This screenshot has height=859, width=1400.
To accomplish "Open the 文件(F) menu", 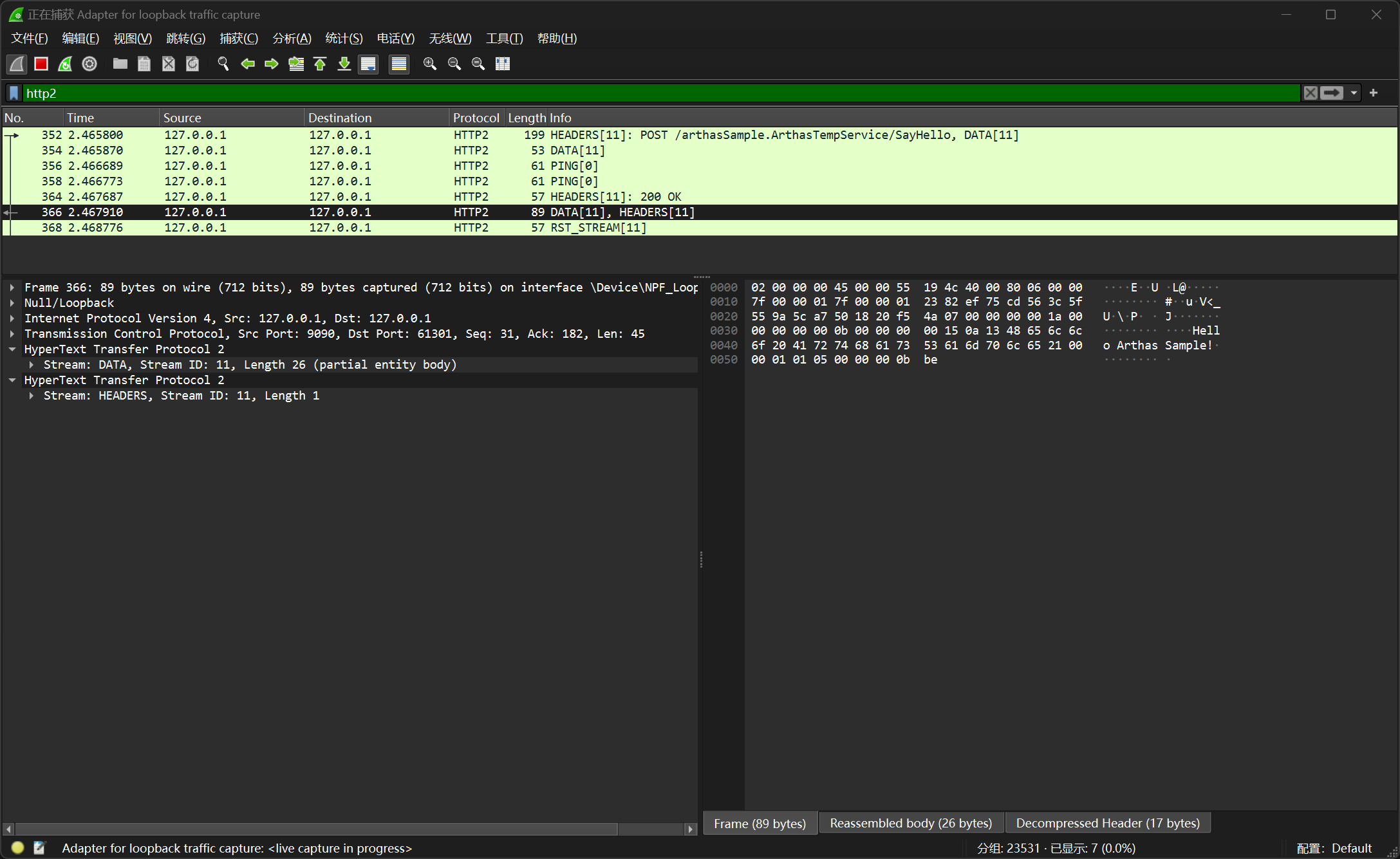I will click(x=30, y=39).
